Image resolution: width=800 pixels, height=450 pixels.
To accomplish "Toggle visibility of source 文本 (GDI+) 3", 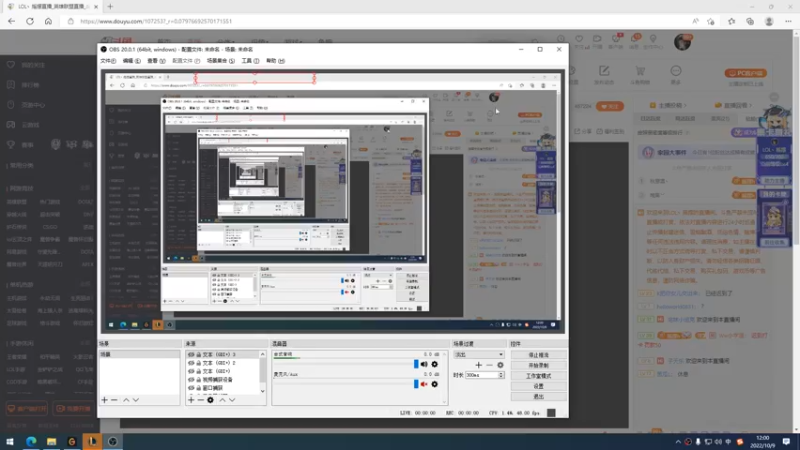I will pyautogui.click(x=191, y=355).
